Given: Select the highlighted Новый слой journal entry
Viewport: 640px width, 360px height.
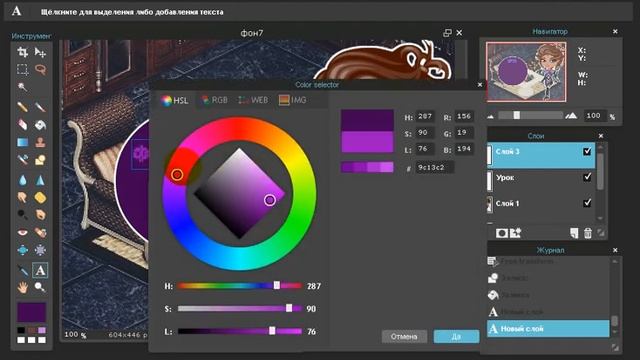Looking at the screenshot, I should tap(548, 329).
